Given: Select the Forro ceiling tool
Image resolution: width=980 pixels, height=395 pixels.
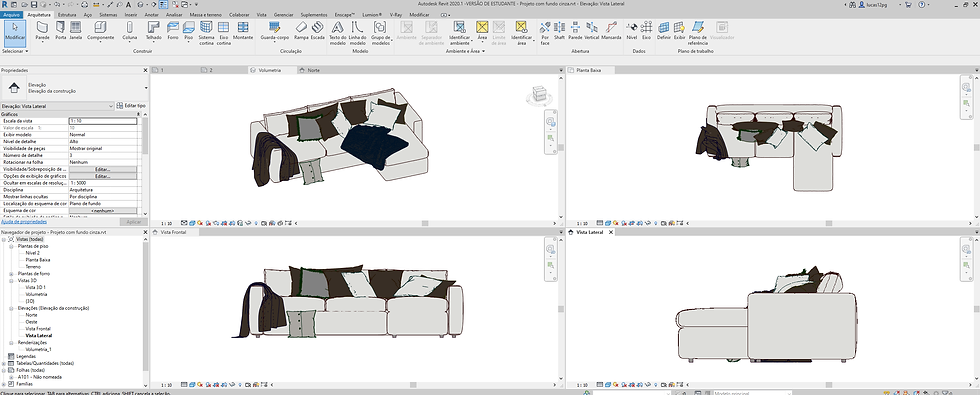Looking at the screenshot, I should (x=173, y=31).
